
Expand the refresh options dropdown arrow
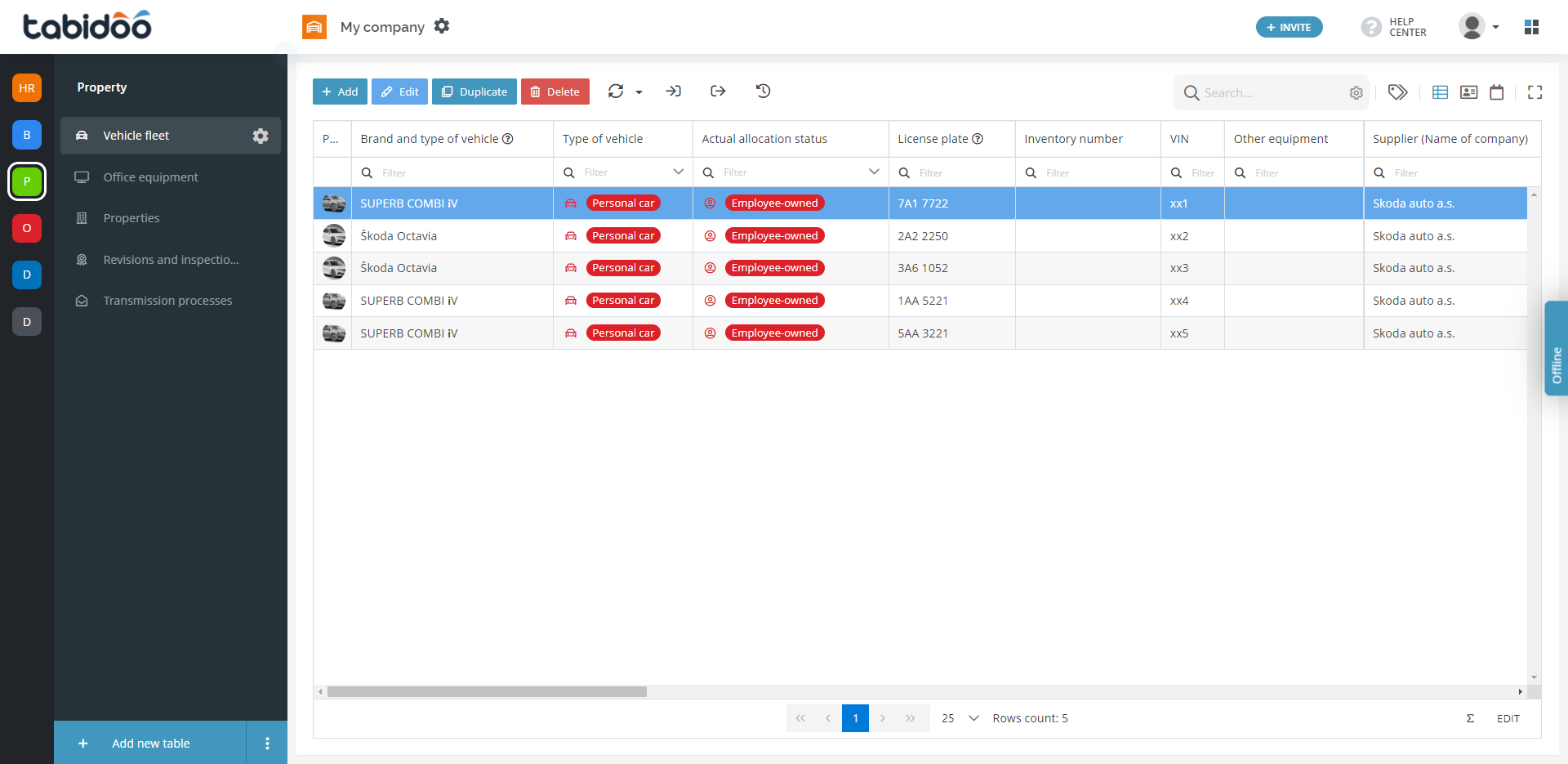[x=639, y=92]
